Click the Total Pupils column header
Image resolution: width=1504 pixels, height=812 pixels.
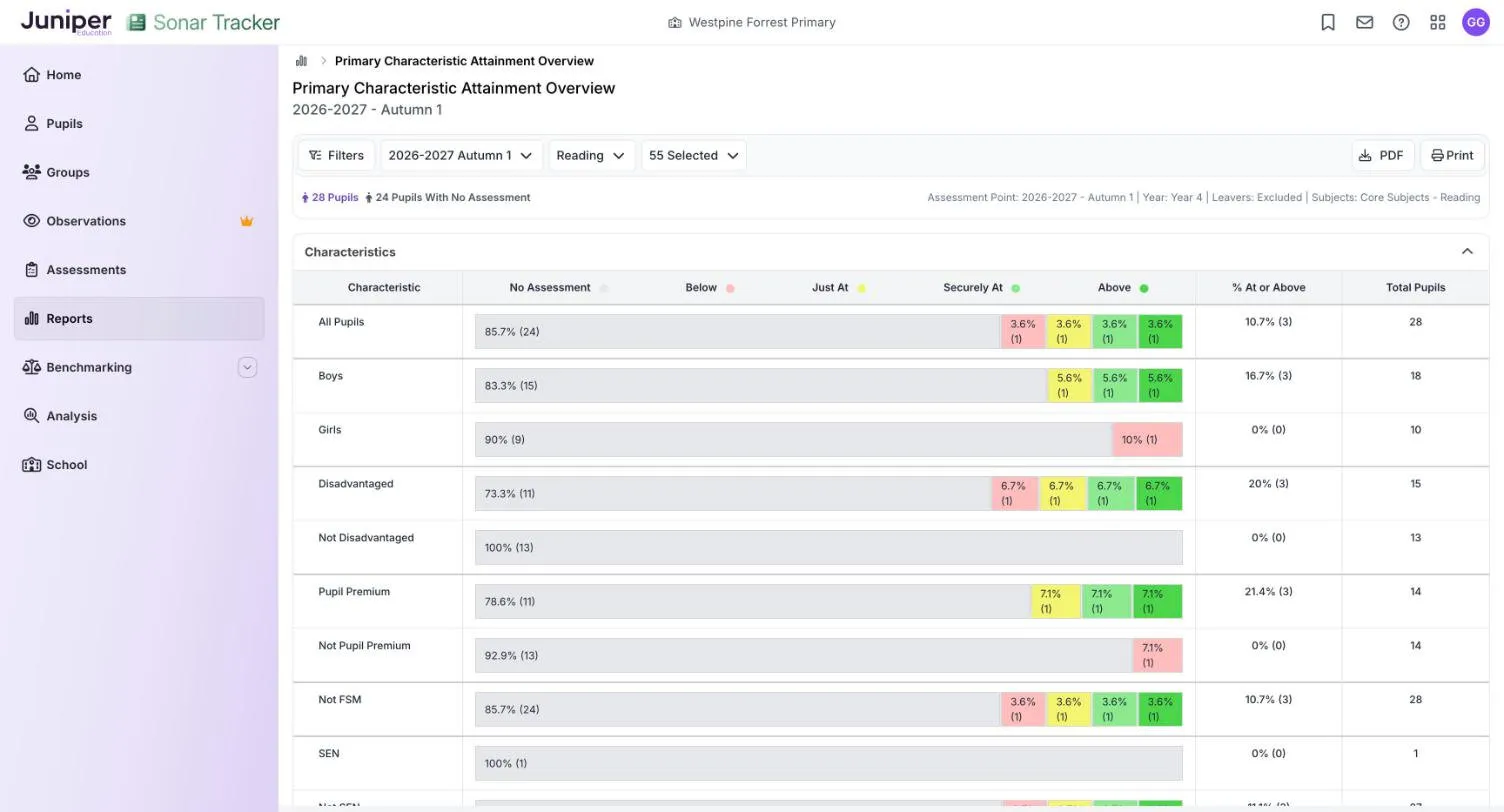point(1415,288)
